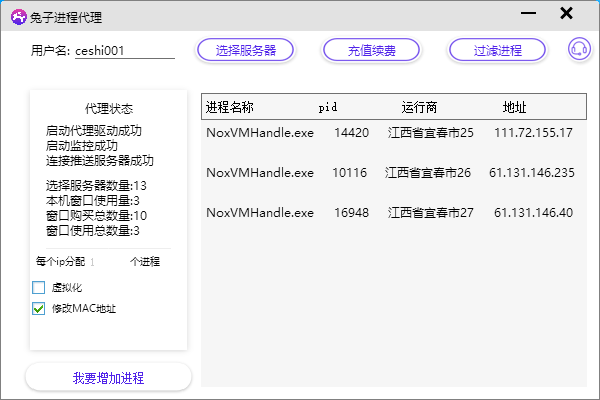Click the 代理状态 panel heading
The image size is (600, 400).
click(109, 109)
